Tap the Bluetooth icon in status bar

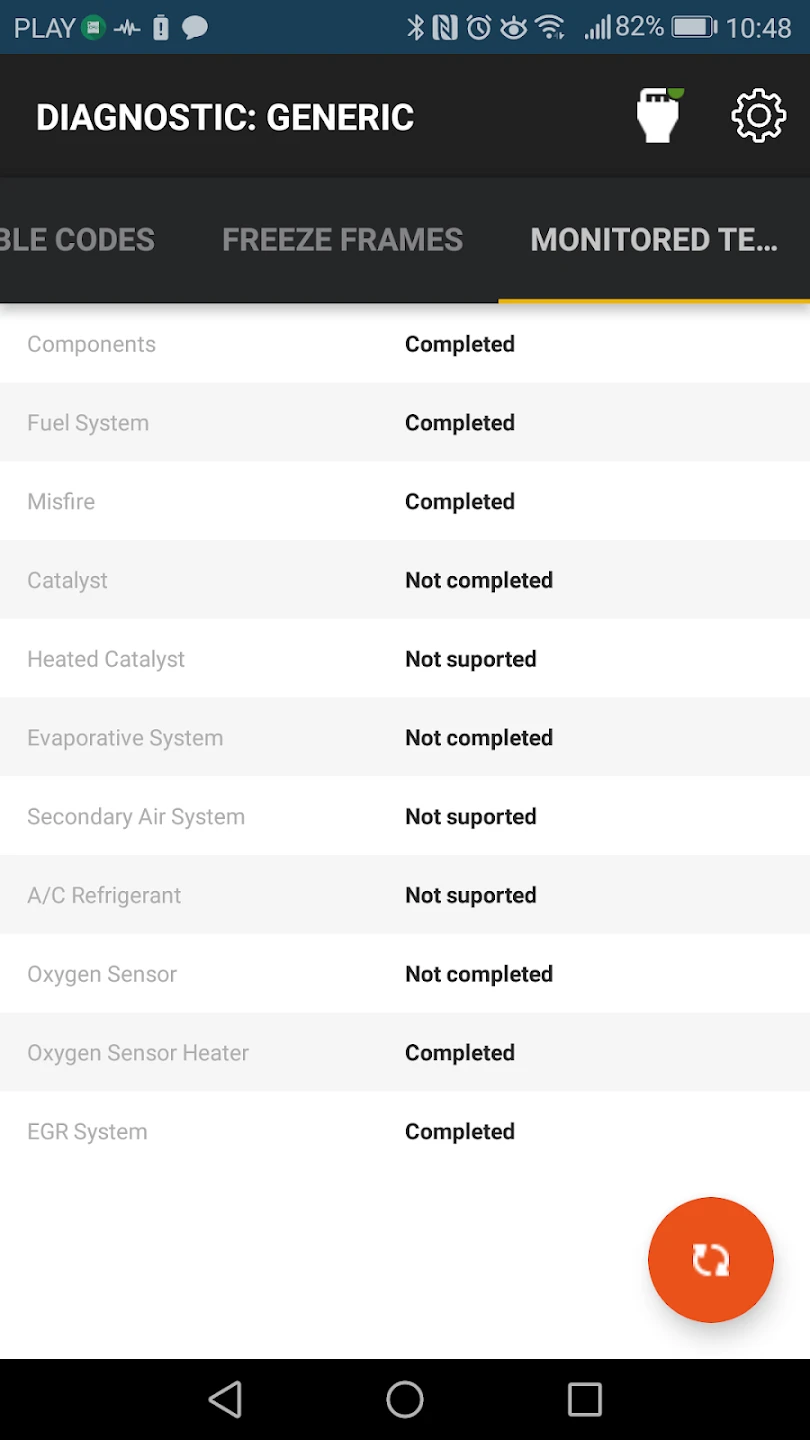coord(415,27)
